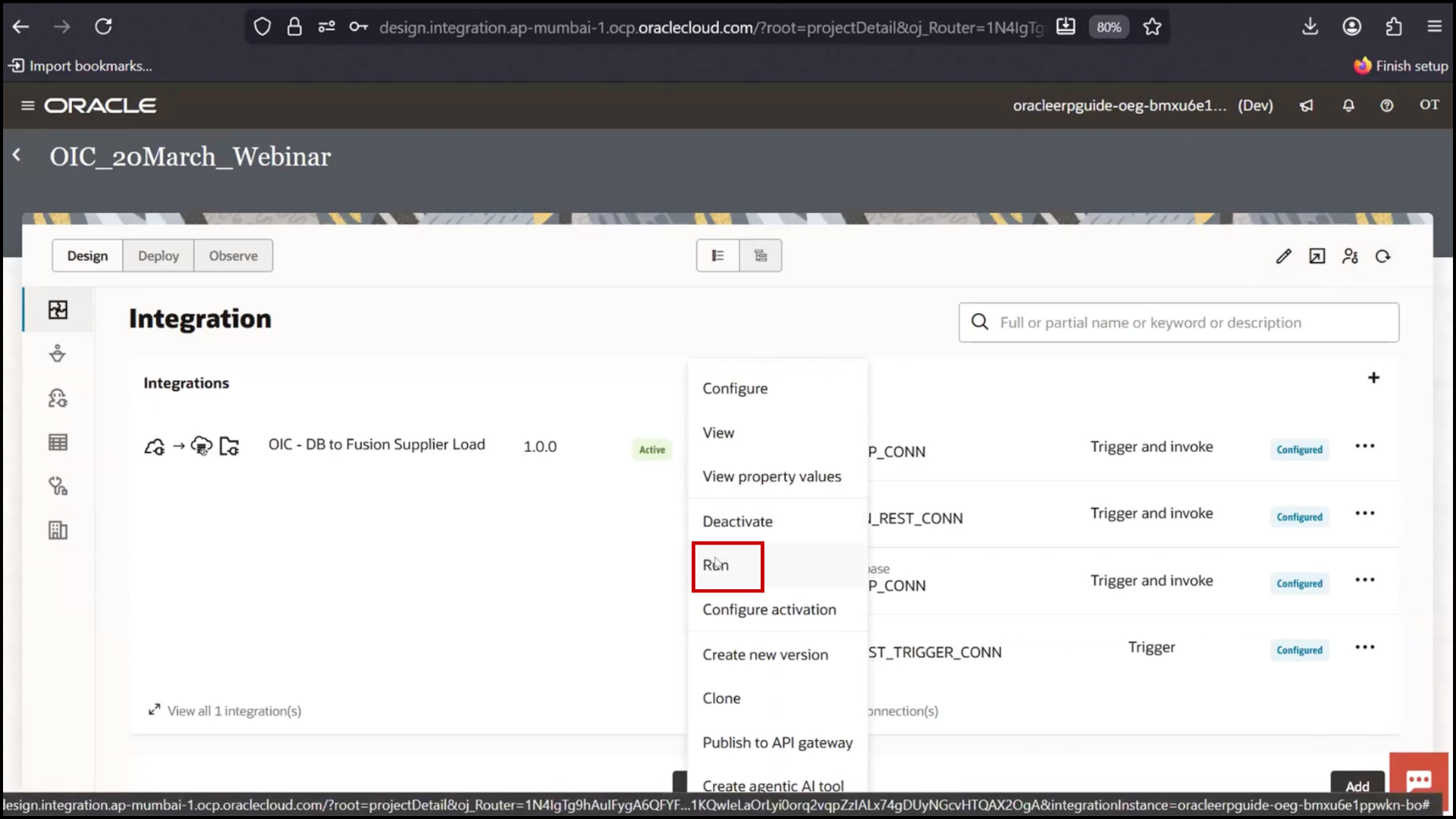Edit project details with the pencil icon
Screen dimensions: 1456x819
pos(1283,256)
